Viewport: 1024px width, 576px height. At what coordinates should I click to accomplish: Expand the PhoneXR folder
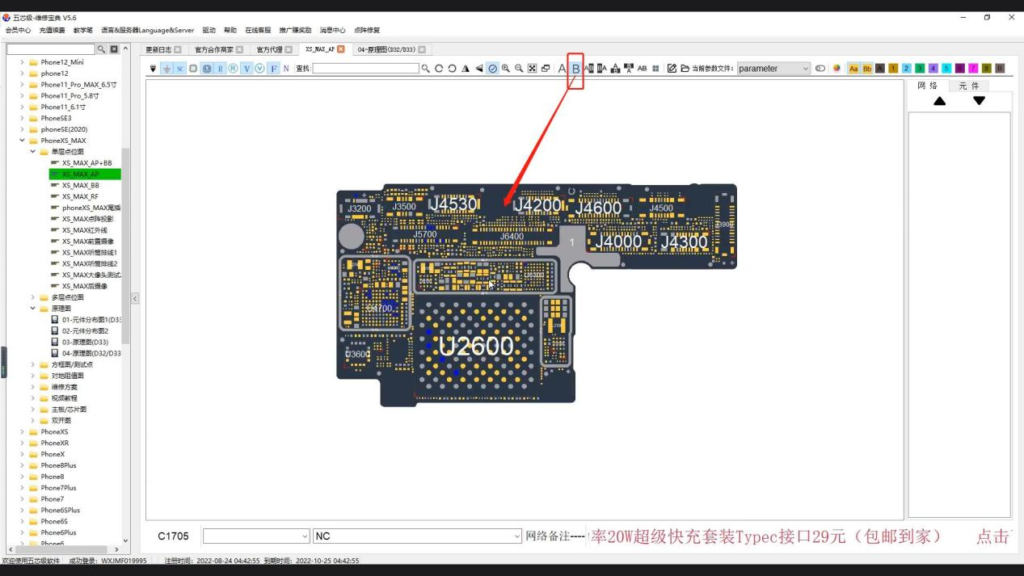[22, 443]
